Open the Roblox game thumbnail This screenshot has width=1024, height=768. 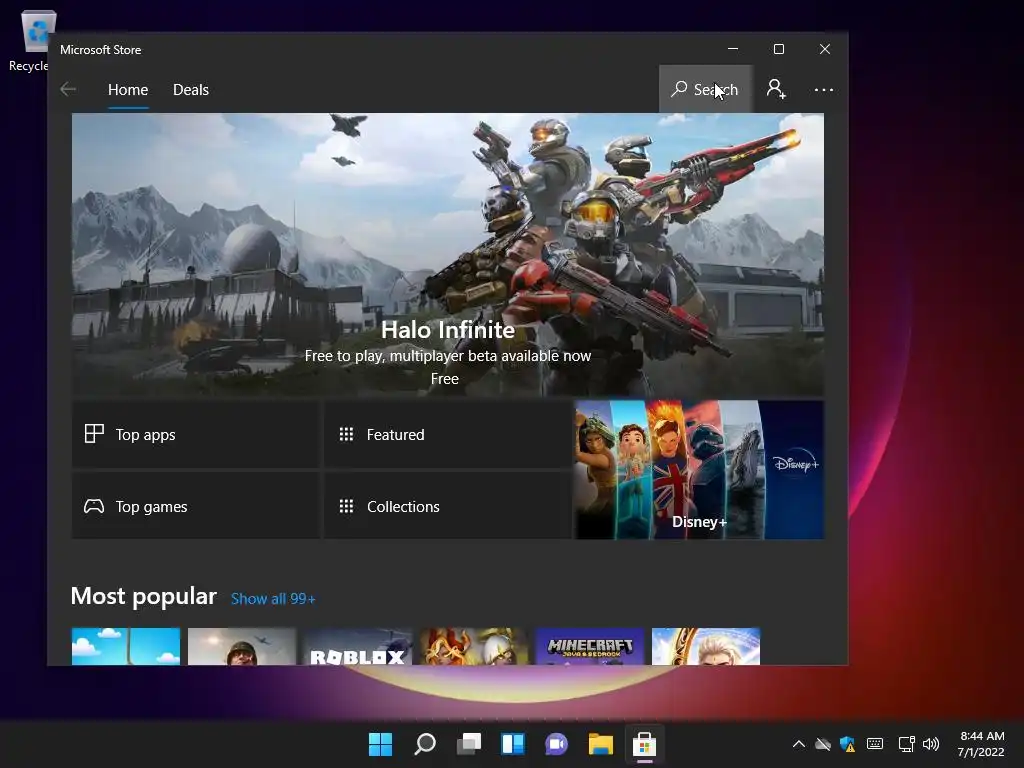click(x=358, y=647)
